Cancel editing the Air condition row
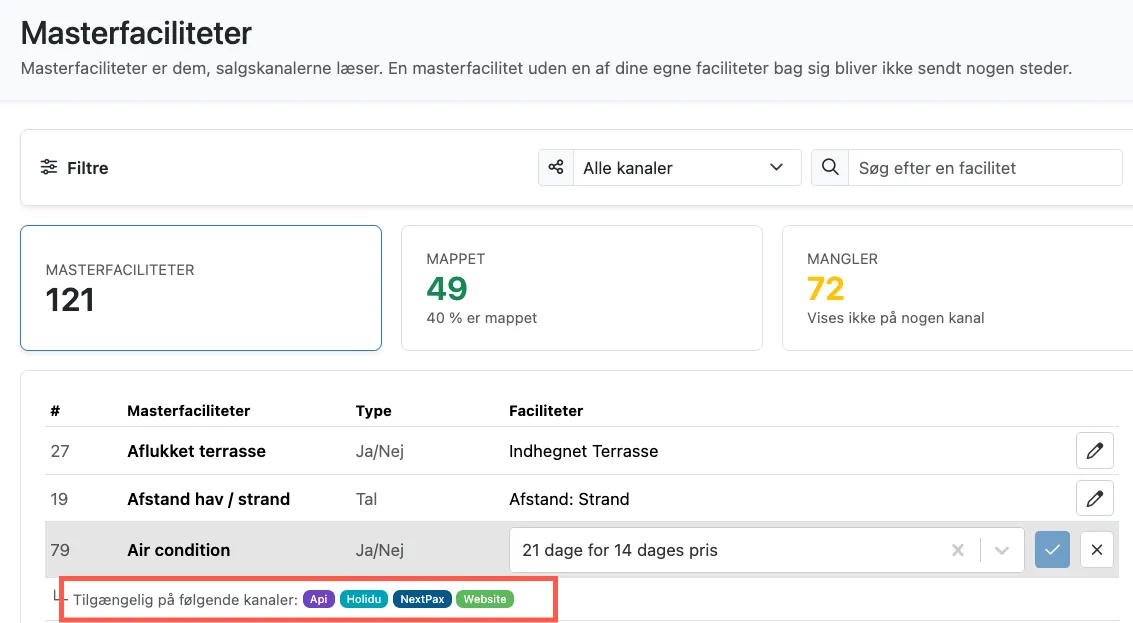 1096,550
